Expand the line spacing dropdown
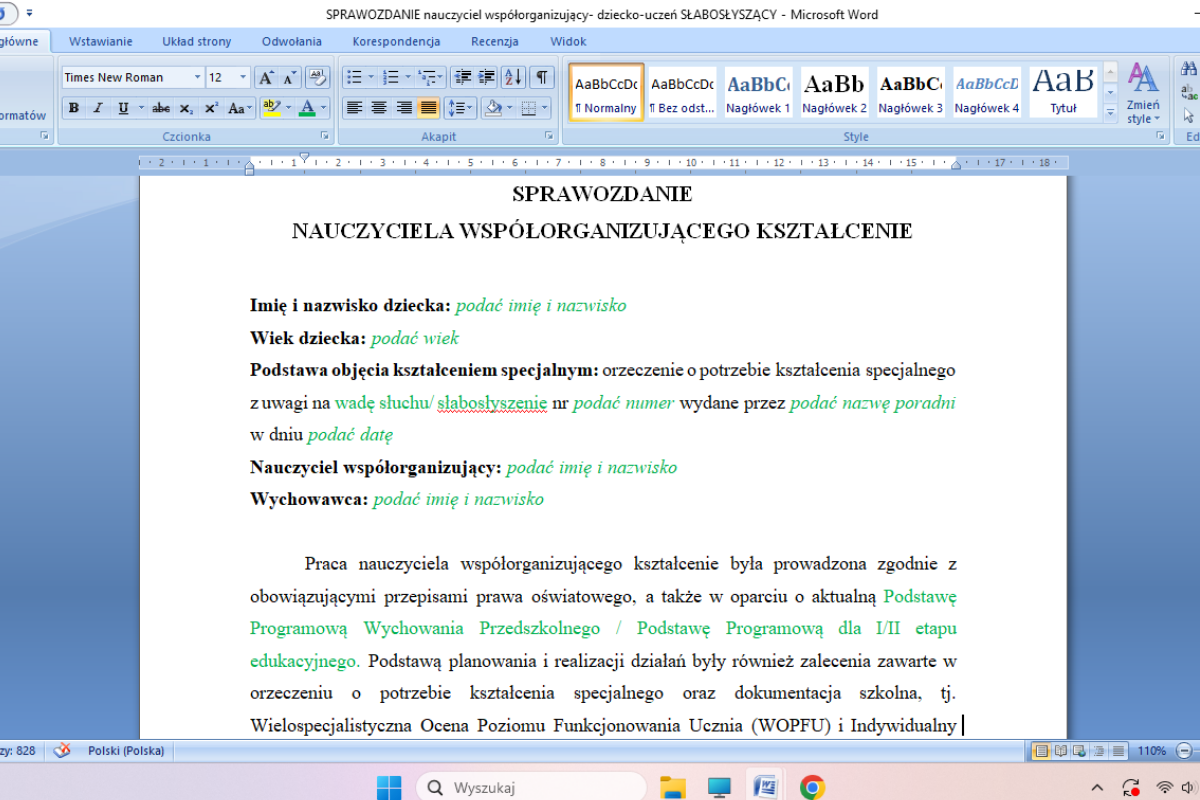 click(471, 108)
